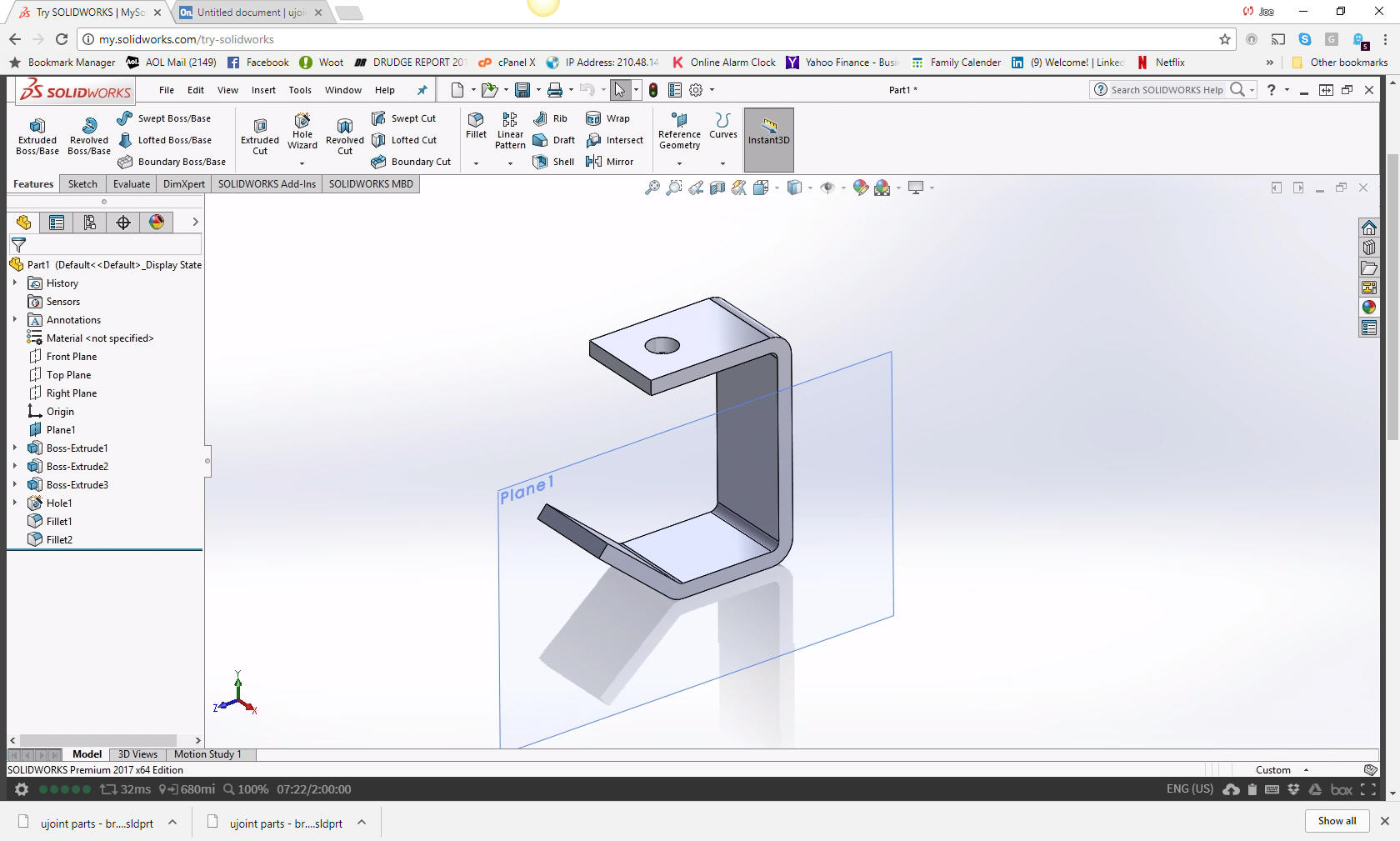Open the Motion Study 1 tab

[x=207, y=754]
